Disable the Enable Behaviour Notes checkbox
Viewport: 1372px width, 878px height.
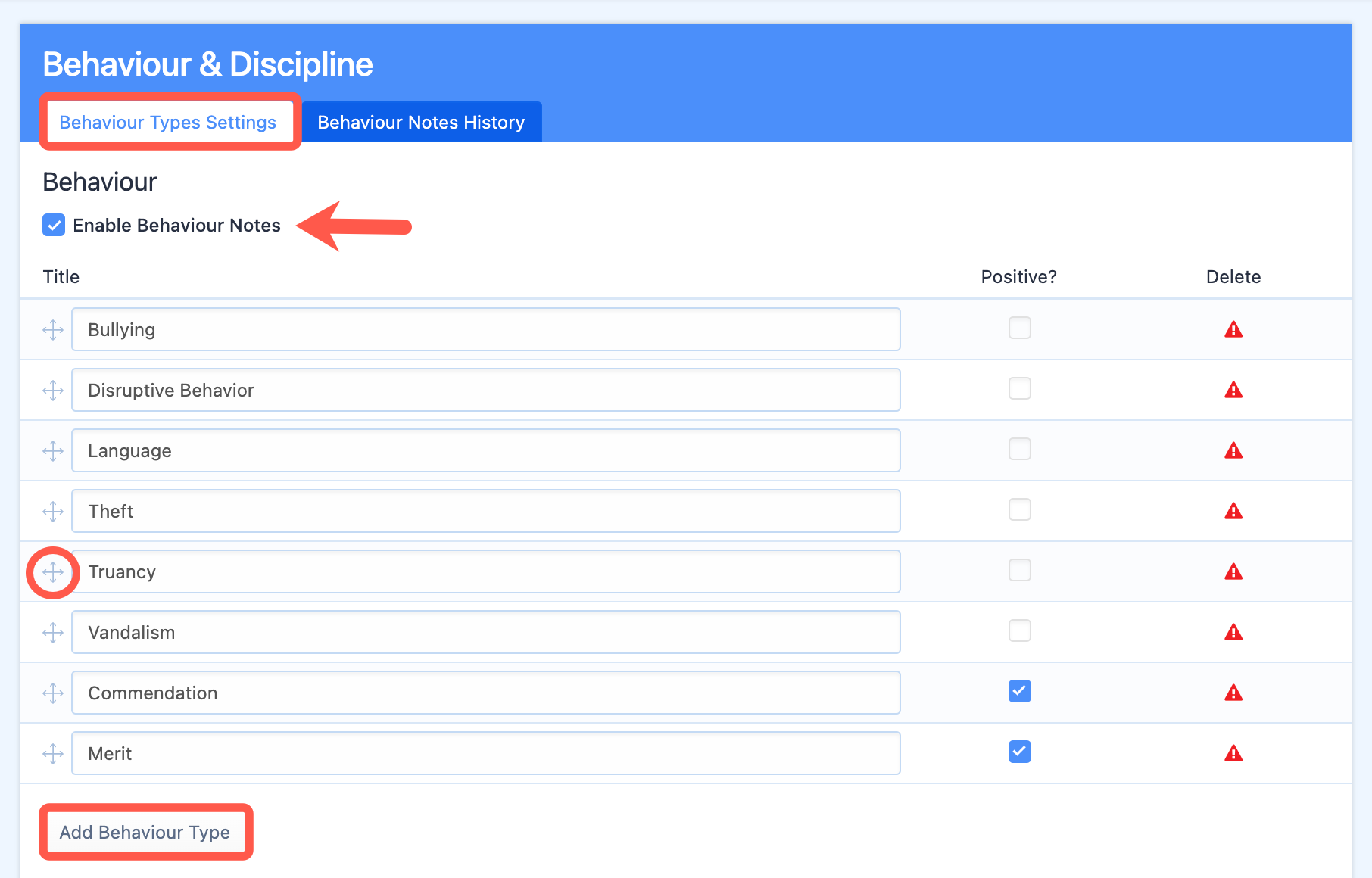(x=54, y=225)
